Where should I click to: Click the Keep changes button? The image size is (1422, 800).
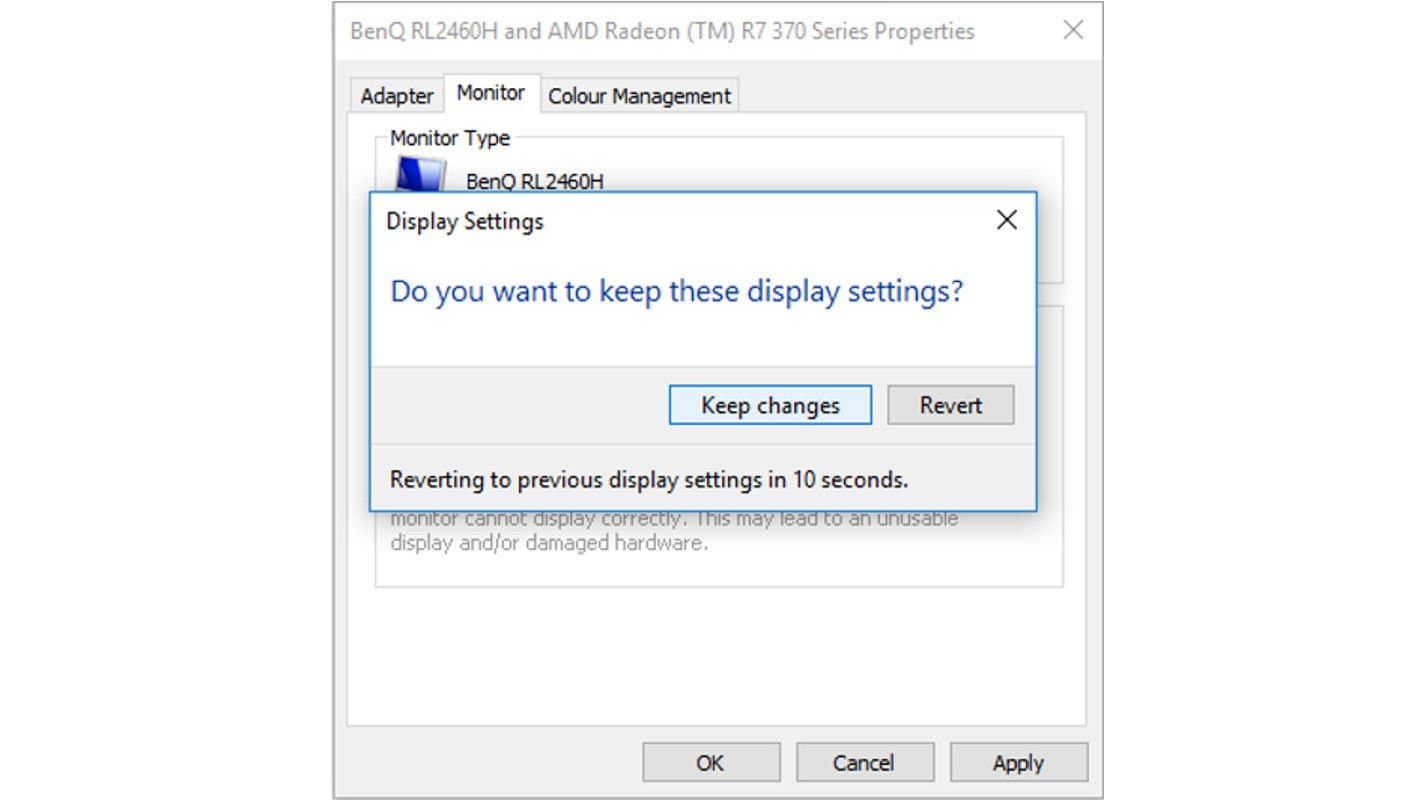tap(770, 405)
